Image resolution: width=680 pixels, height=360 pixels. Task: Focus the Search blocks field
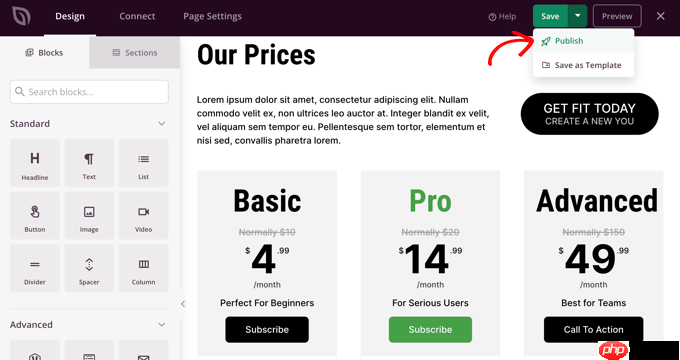[89, 92]
